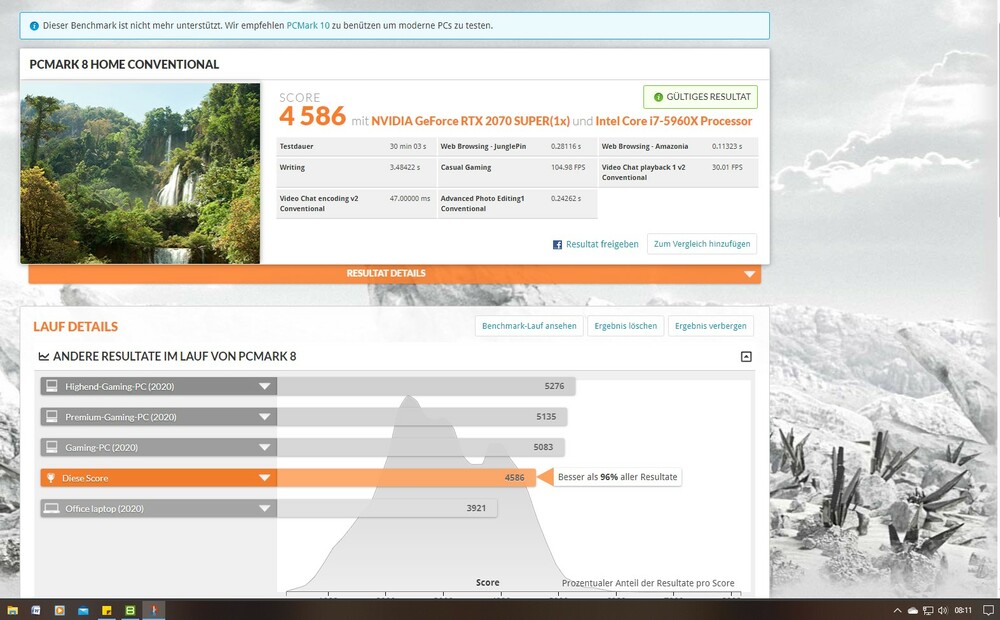Screen dimensions: 1000x620
Task: Click the PCMARK 8 HOME CONVENTIONAL heading
Action: pos(124,64)
